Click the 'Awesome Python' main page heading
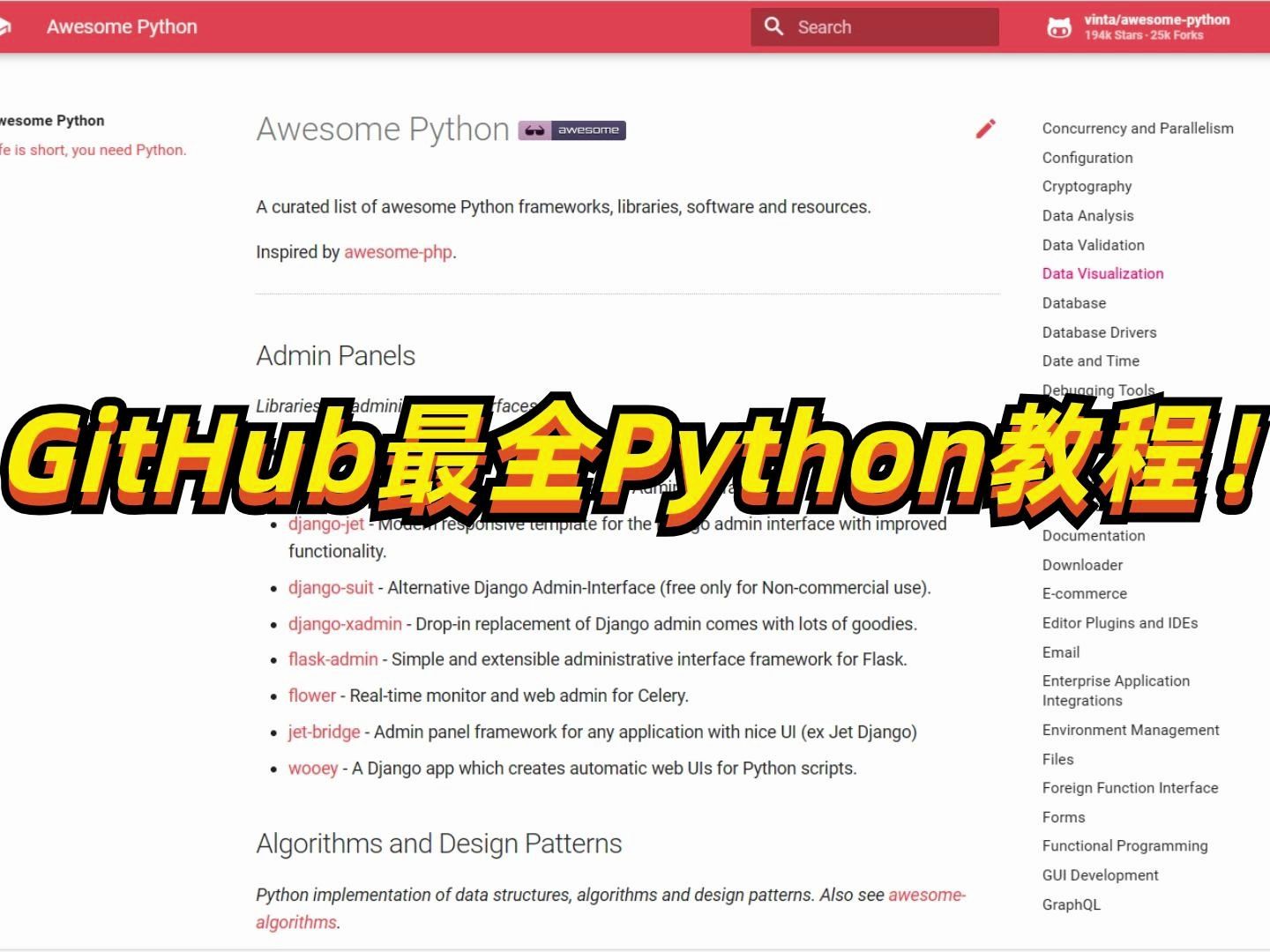This screenshot has width=1270, height=952. (383, 130)
